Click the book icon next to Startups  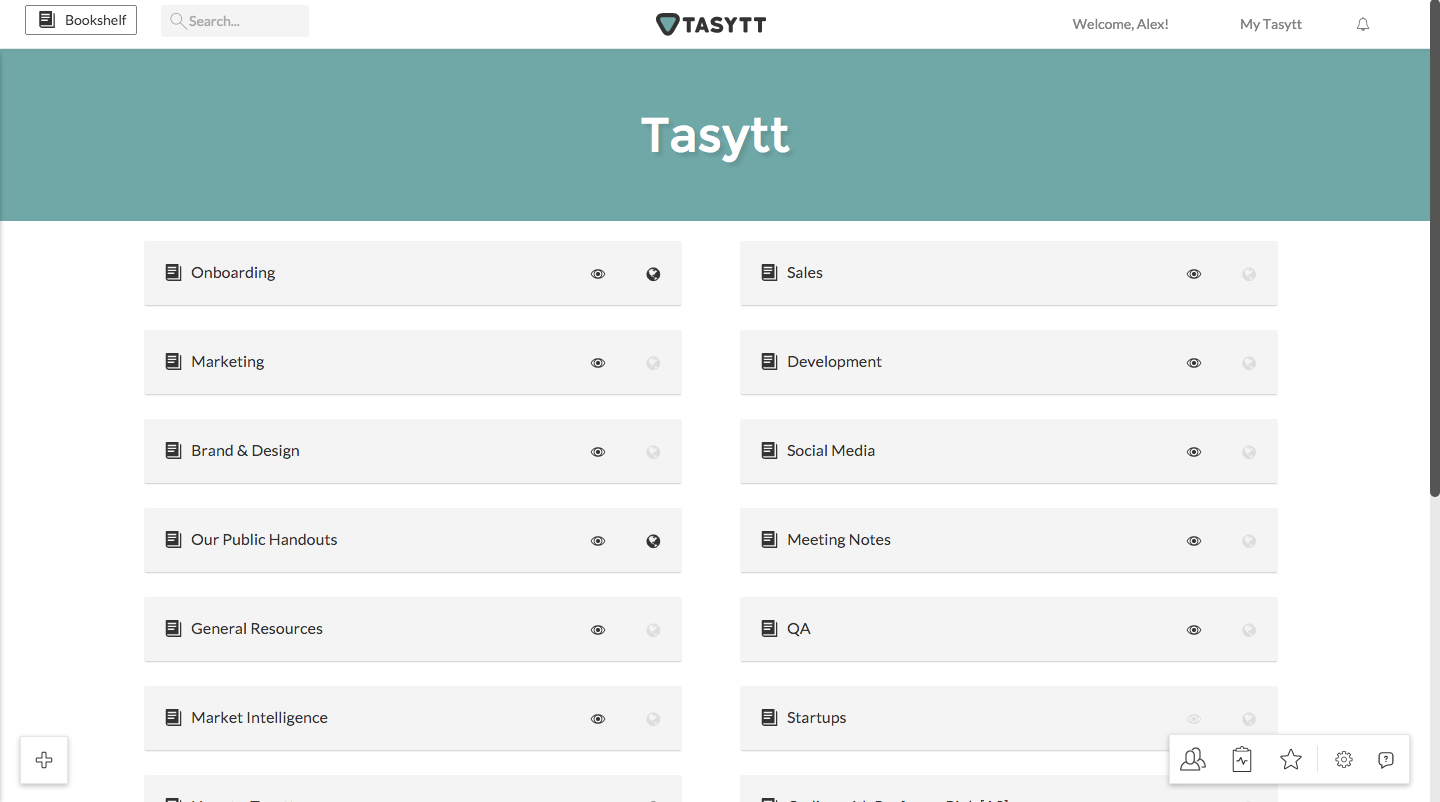click(x=769, y=717)
